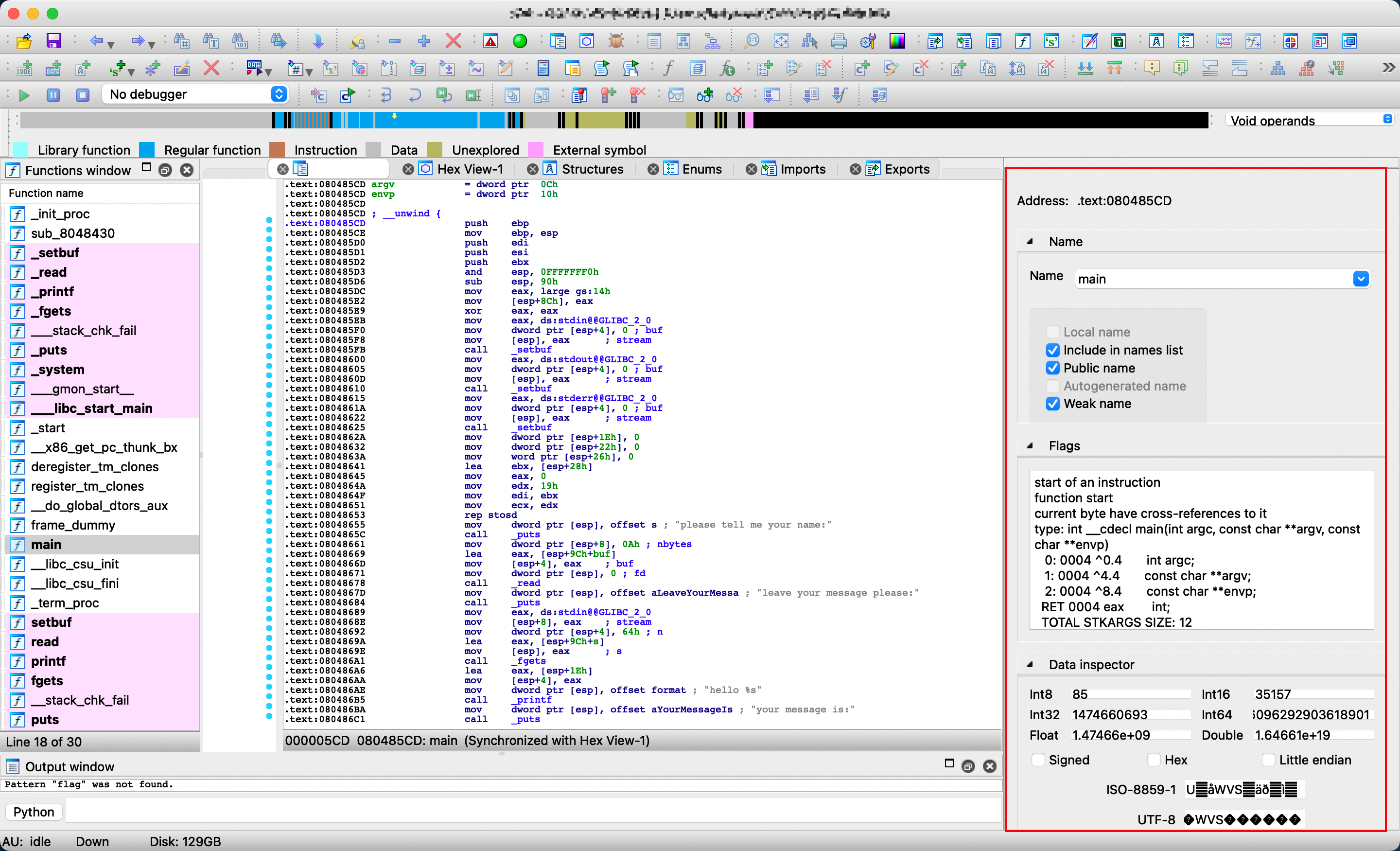Screen dimensions: 1400x851
Task: Click the print icon in toolbar
Action: pos(838,41)
